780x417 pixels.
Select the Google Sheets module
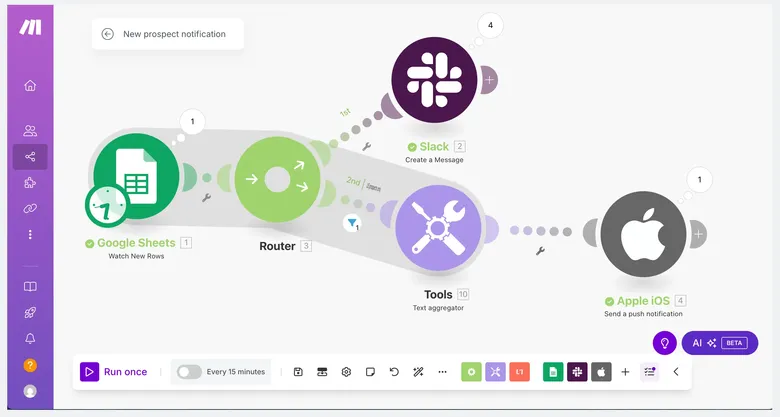[x=136, y=176]
